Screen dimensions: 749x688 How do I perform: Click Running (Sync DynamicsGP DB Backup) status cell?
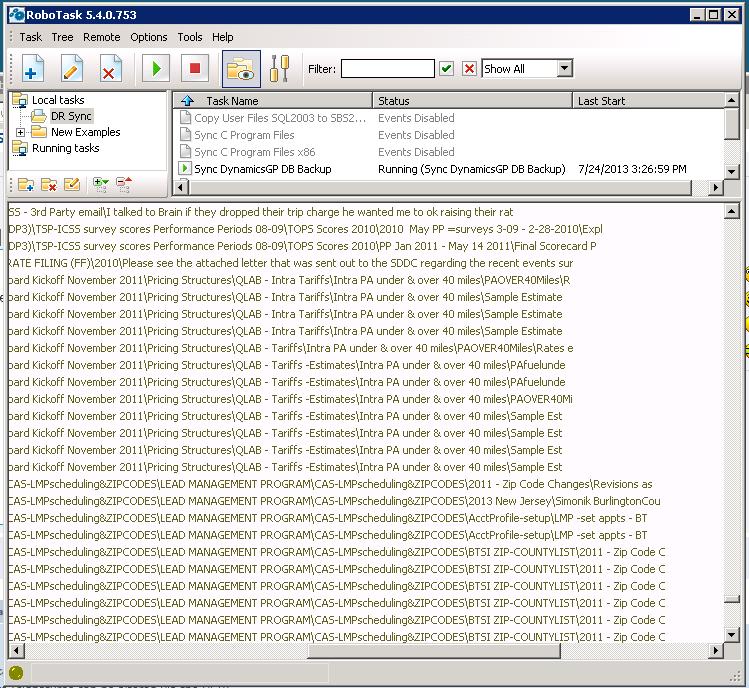point(471,169)
